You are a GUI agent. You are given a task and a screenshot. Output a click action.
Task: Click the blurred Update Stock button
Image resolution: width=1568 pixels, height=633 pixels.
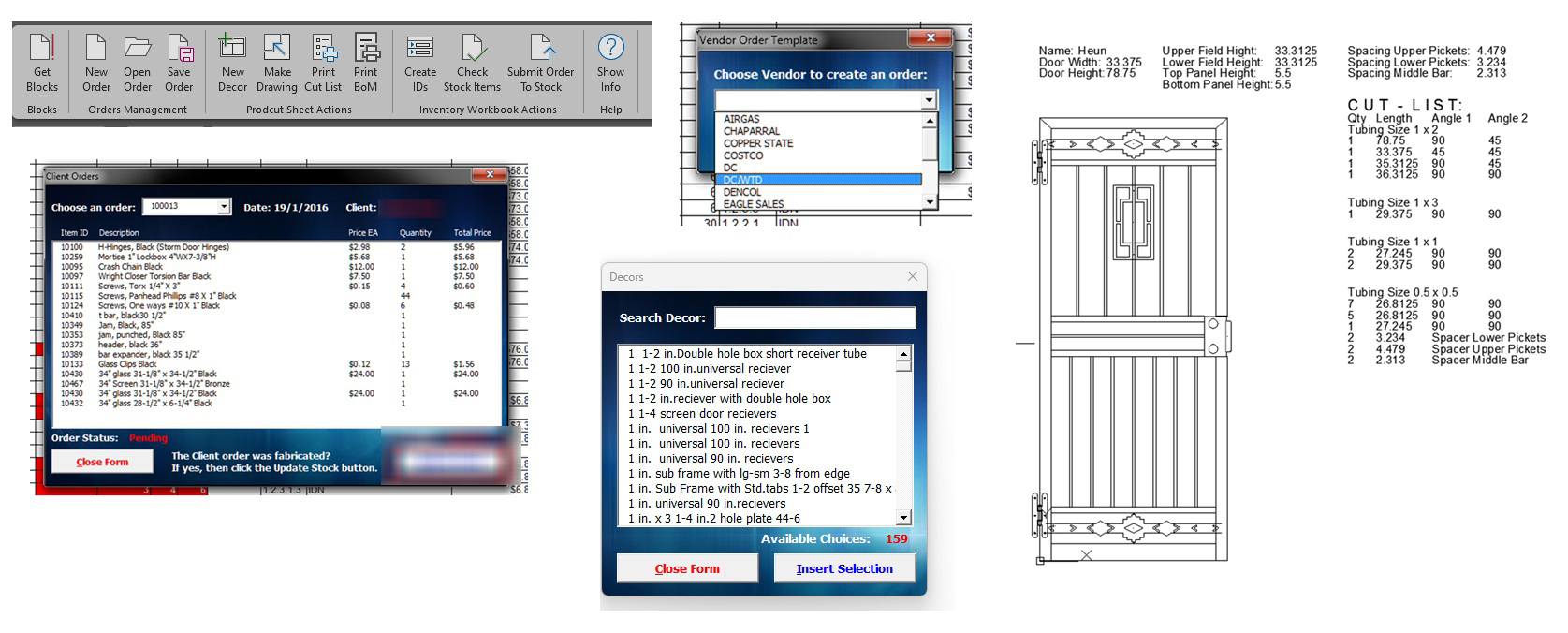click(x=451, y=461)
